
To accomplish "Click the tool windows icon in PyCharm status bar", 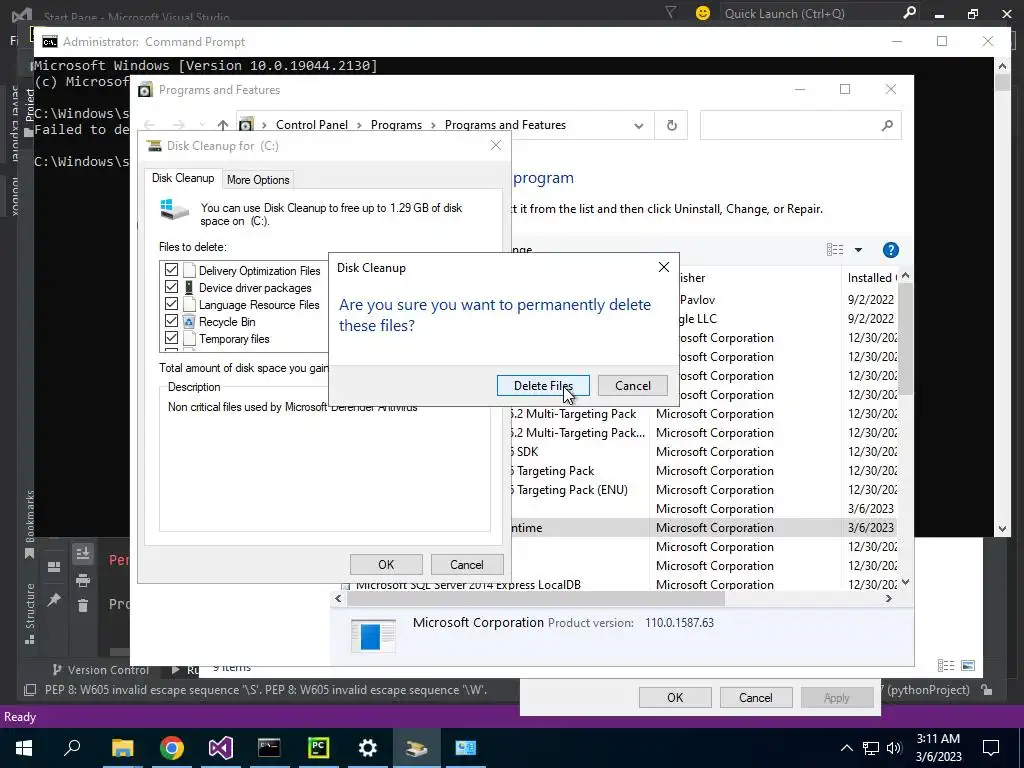I will [29, 690].
